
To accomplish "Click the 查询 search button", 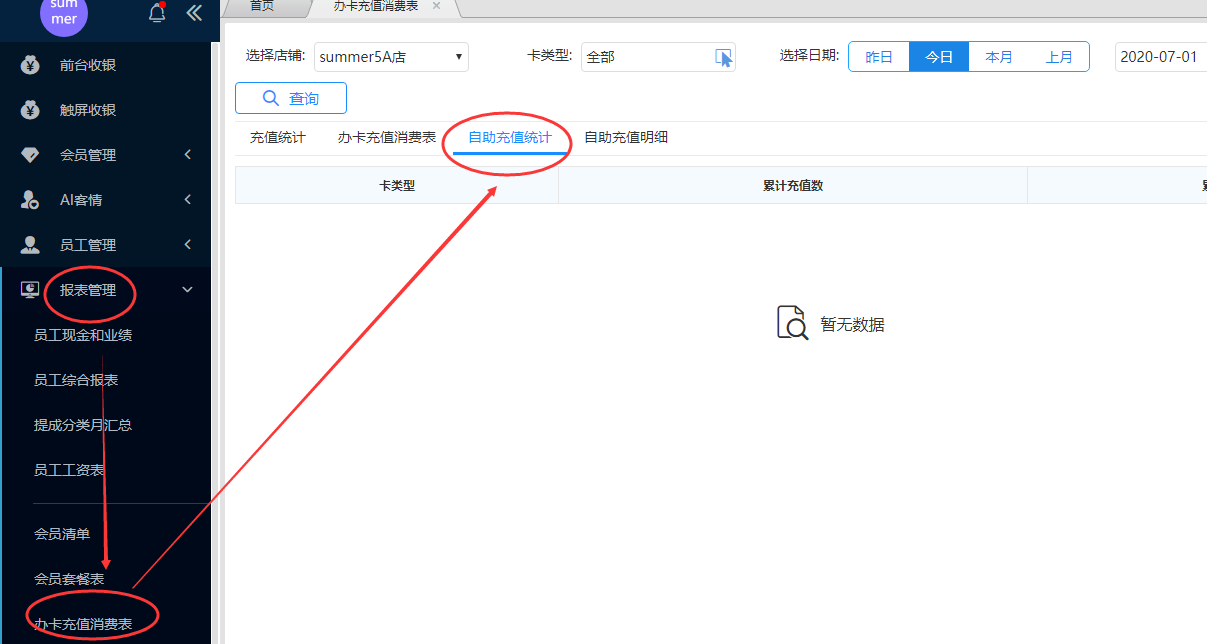I will 291,98.
